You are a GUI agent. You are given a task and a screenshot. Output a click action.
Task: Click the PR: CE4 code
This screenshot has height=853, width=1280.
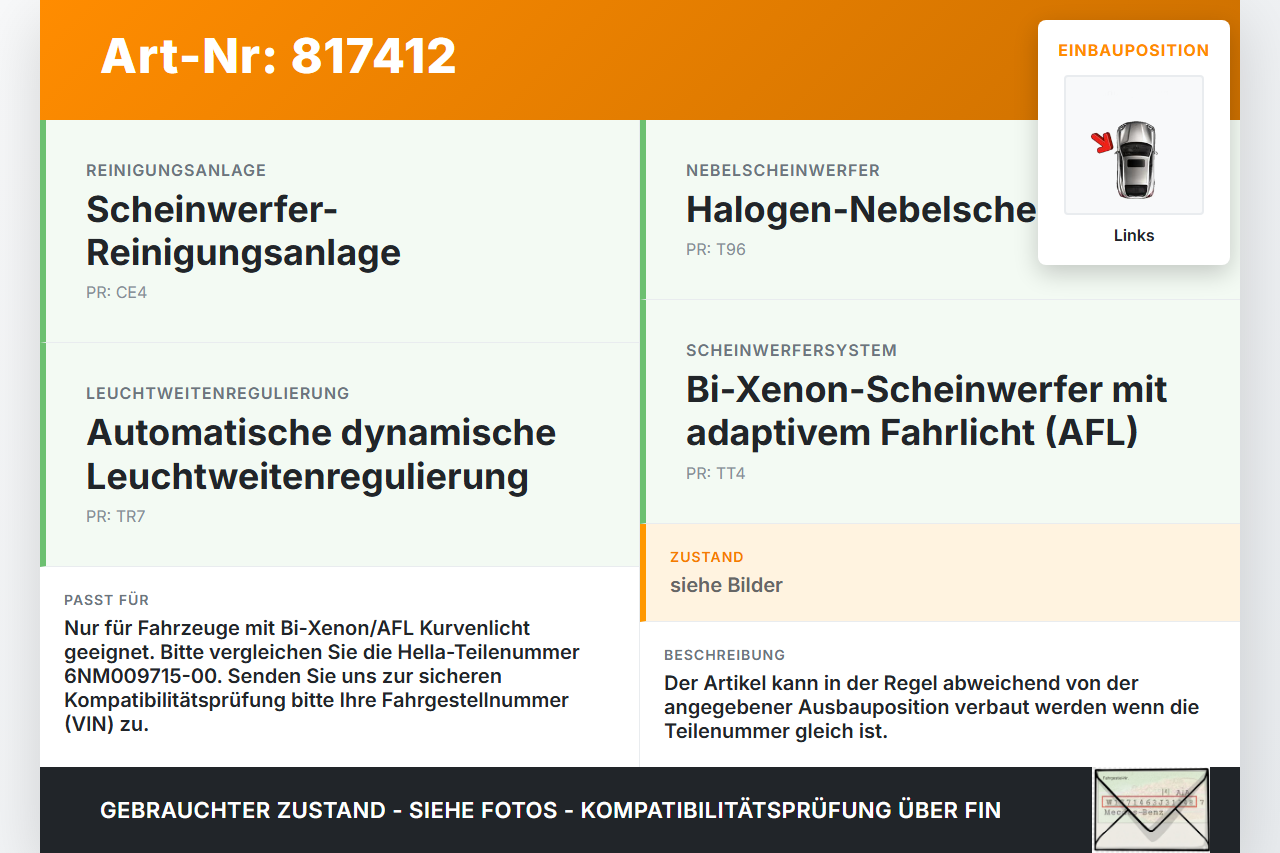point(117,293)
